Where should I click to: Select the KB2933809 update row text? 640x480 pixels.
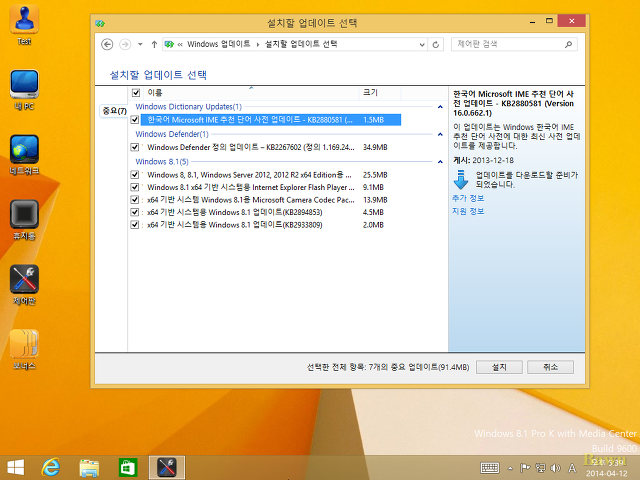tap(235, 224)
